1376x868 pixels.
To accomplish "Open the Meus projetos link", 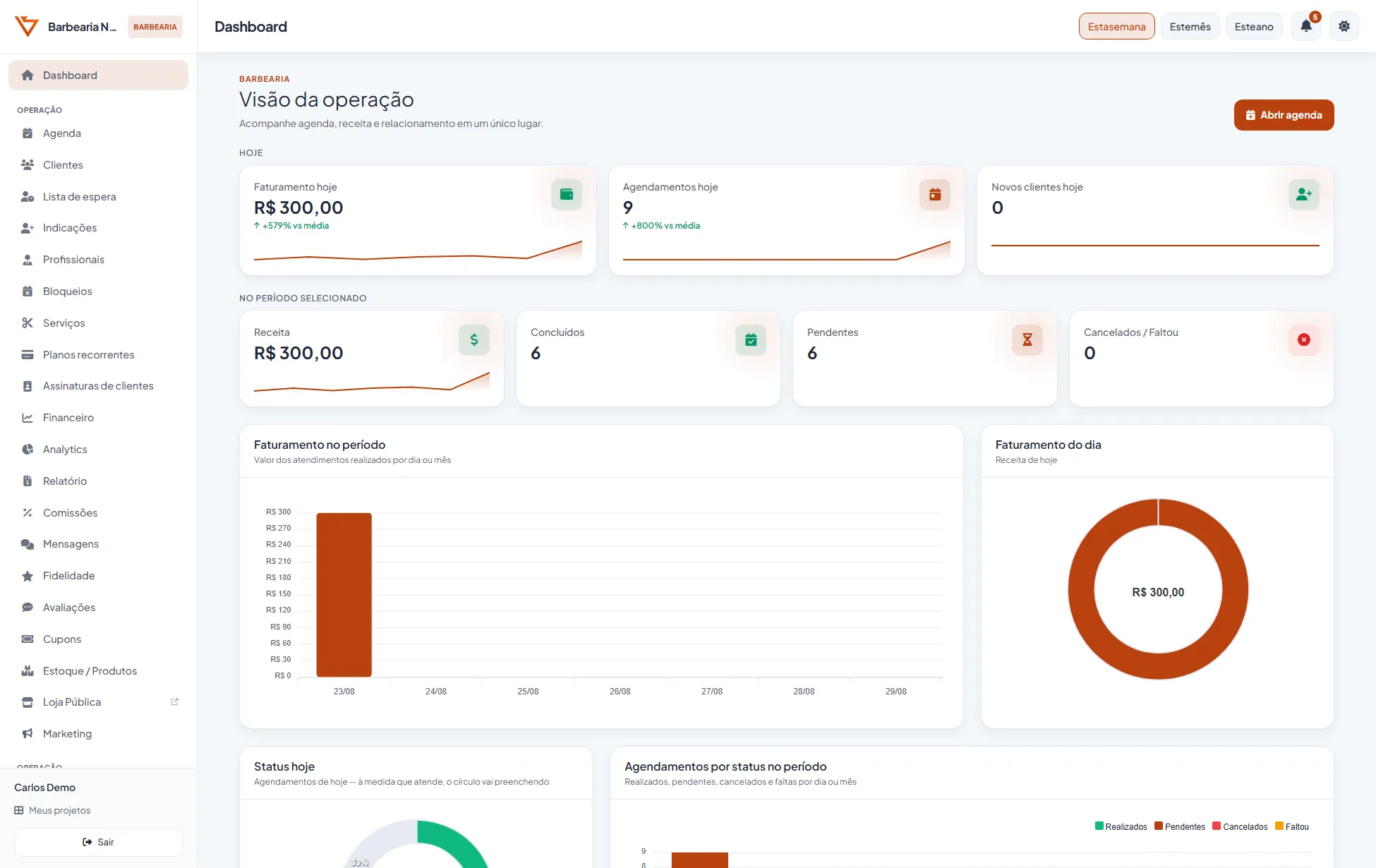I will 52,810.
